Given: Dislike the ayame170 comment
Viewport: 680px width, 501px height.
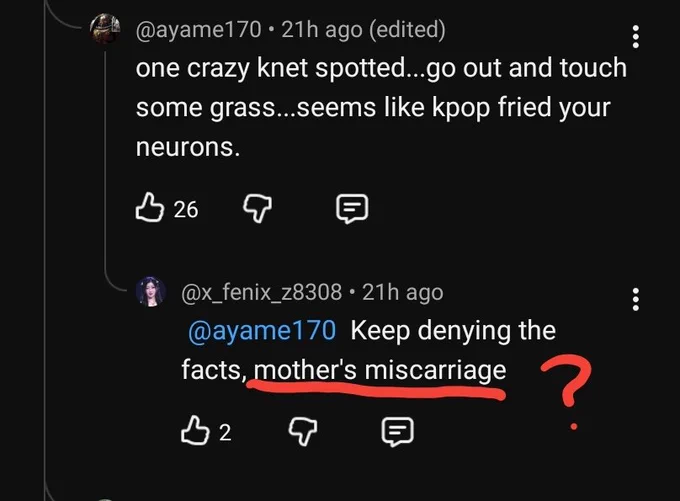Looking at the screenshot, I should point(257,208).
